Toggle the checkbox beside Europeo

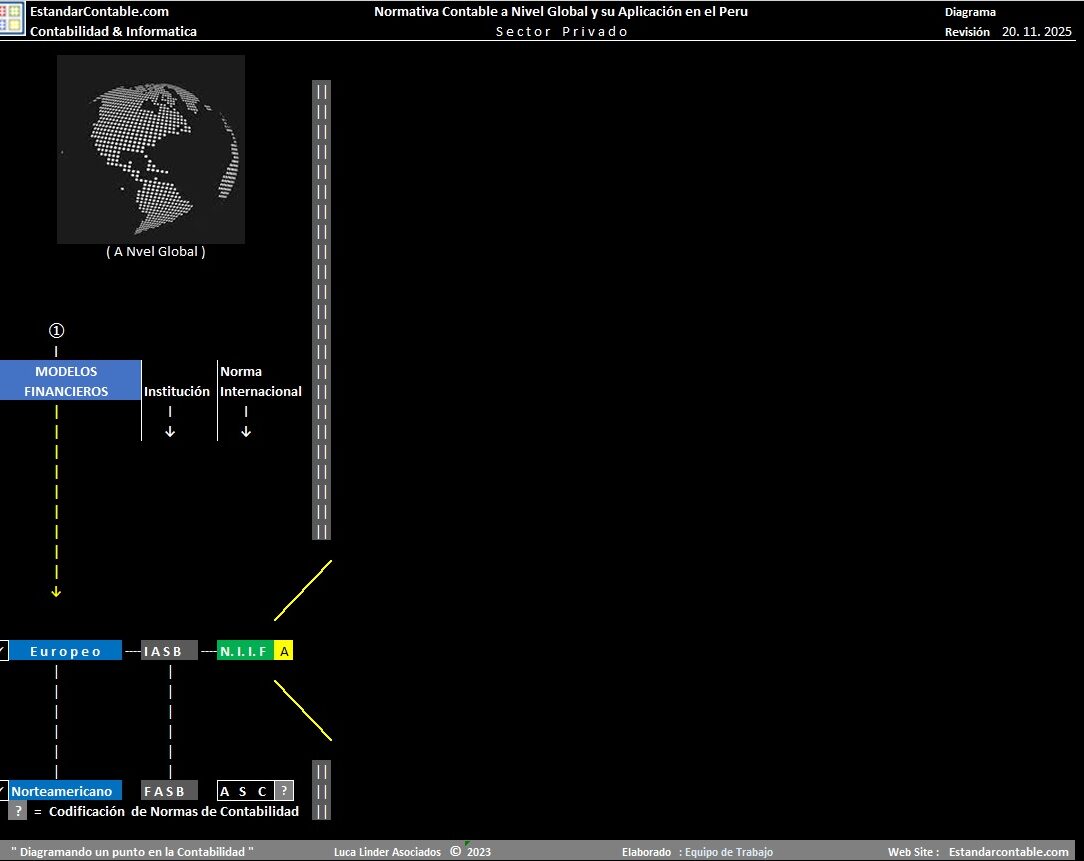click(x=3, y=651)
